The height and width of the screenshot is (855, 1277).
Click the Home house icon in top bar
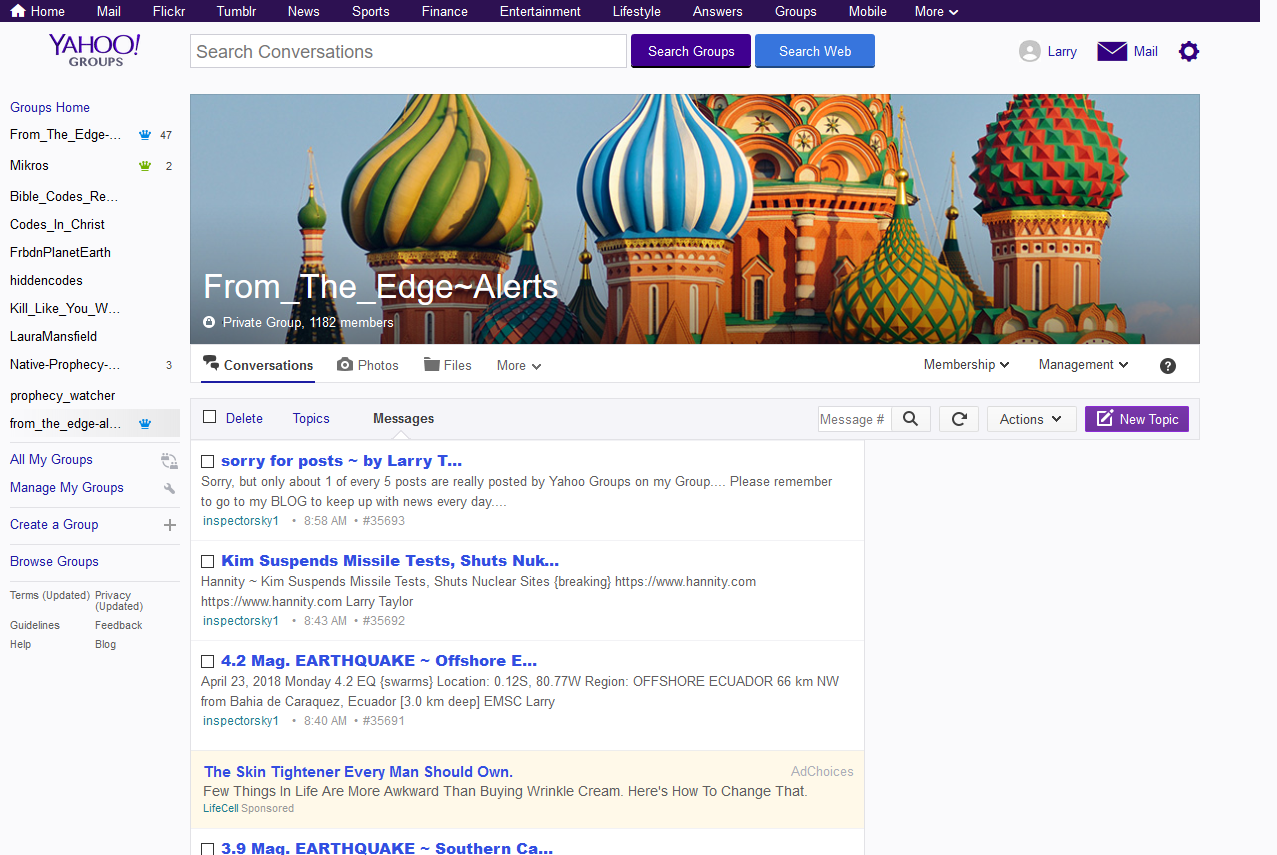click(18, 11)
